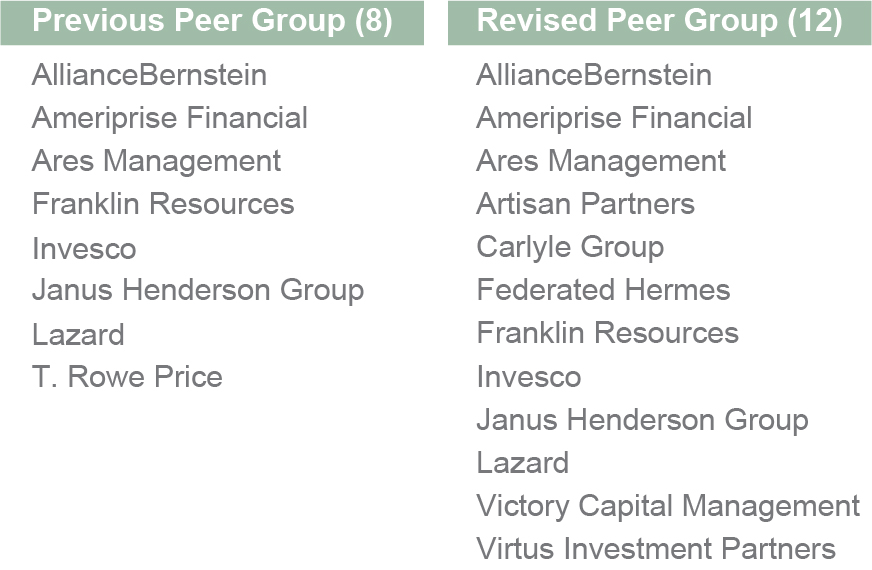Select Lazard in the Previous Peer Group list
This screenshot has width=872, height=570.
pos(78,334)
